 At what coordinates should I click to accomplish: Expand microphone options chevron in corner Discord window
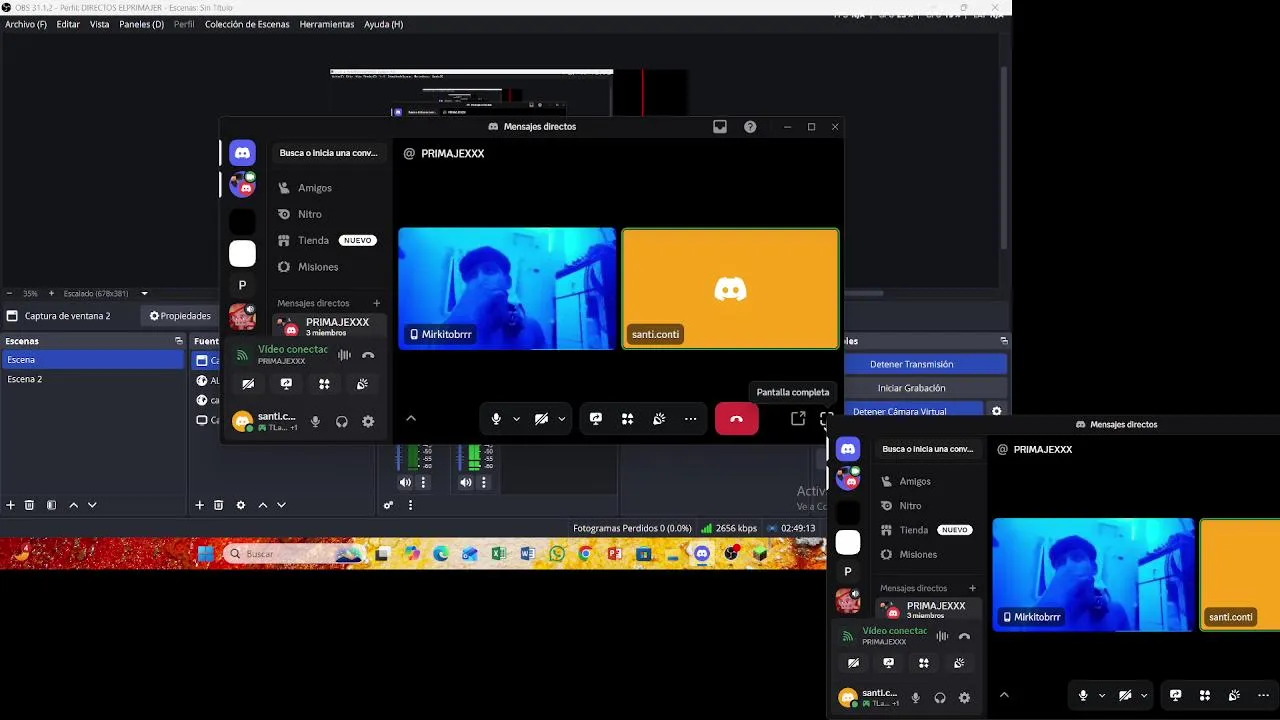[1102, 695]
